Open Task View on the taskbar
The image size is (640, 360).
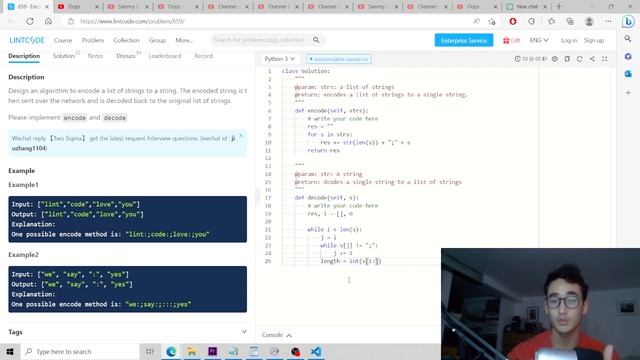(x=150, y=351)
